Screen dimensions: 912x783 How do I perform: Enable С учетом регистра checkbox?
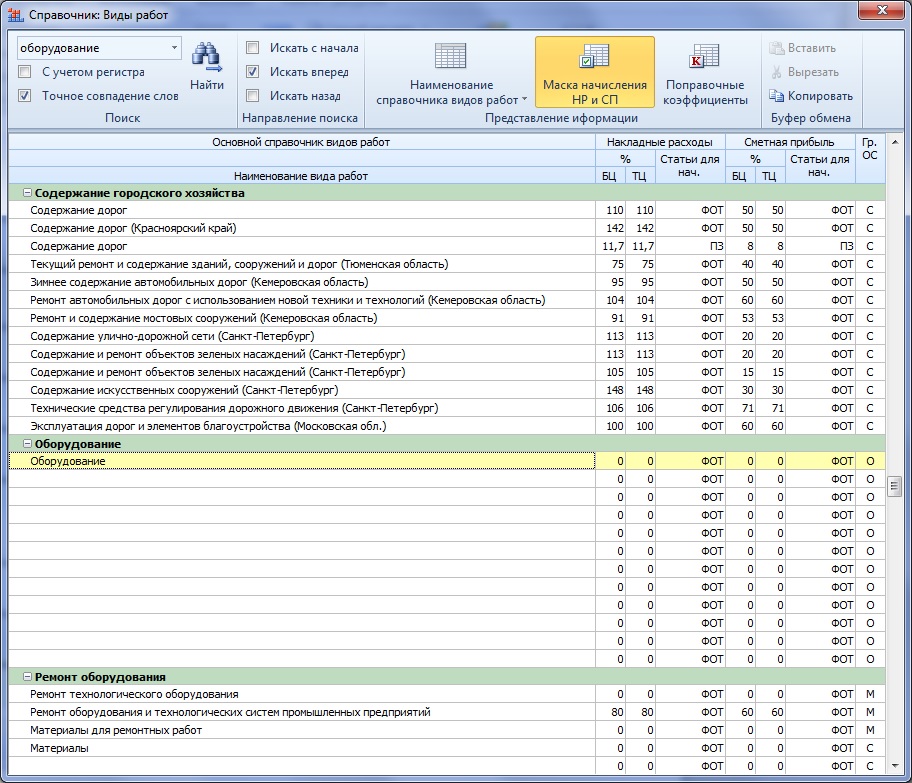tap(25, 72)
